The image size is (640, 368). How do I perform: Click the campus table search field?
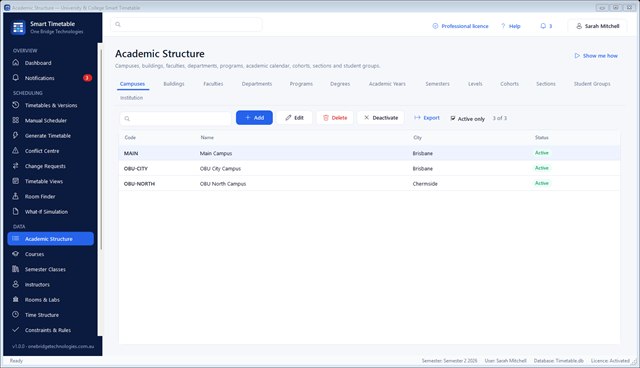pos(176,118)
